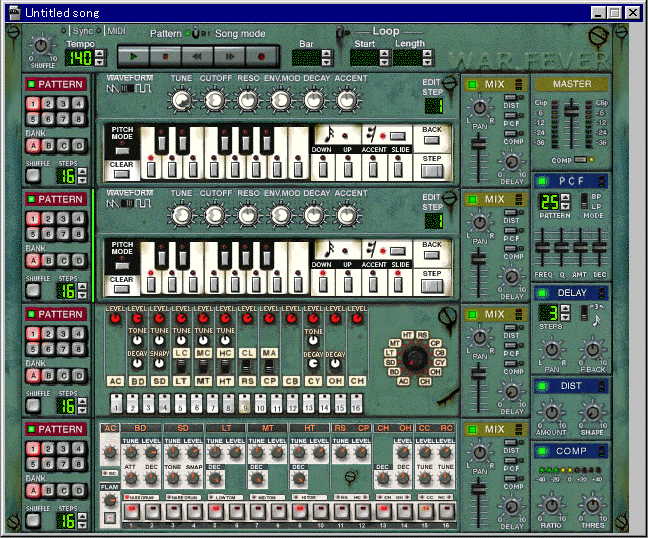Increase PCF pattern number
Image resolution: width=648 pixels, height=538 pixels.
click(x=565, y=198)
